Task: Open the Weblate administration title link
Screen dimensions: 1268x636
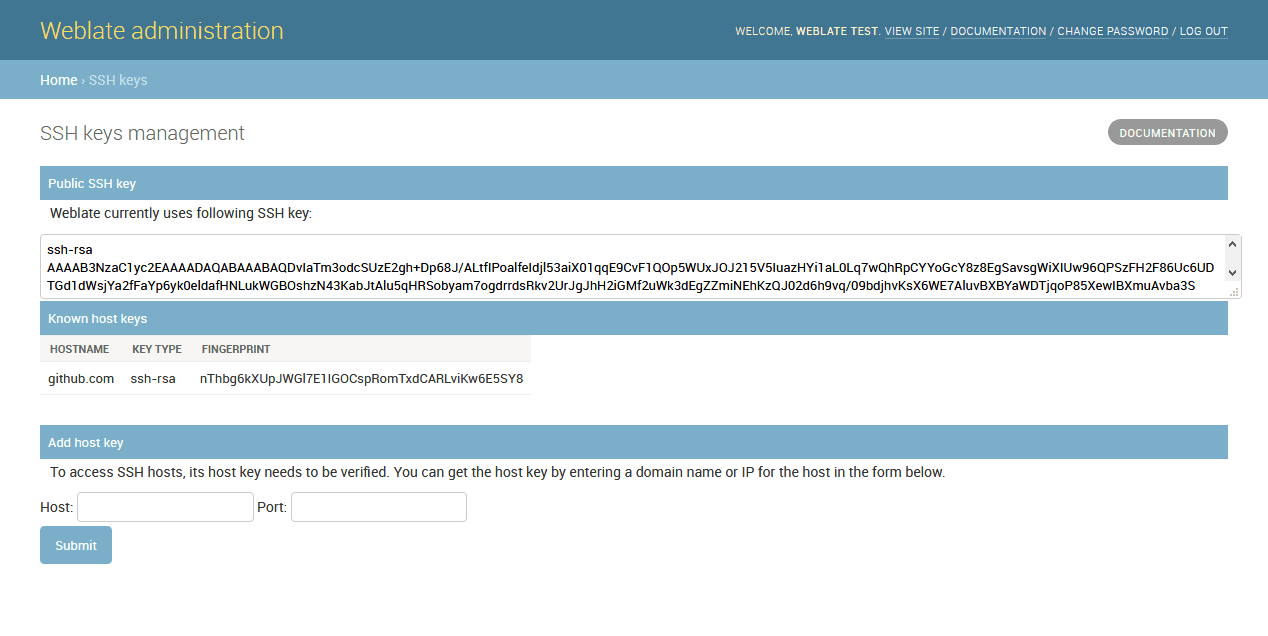Action: (162, 31)
